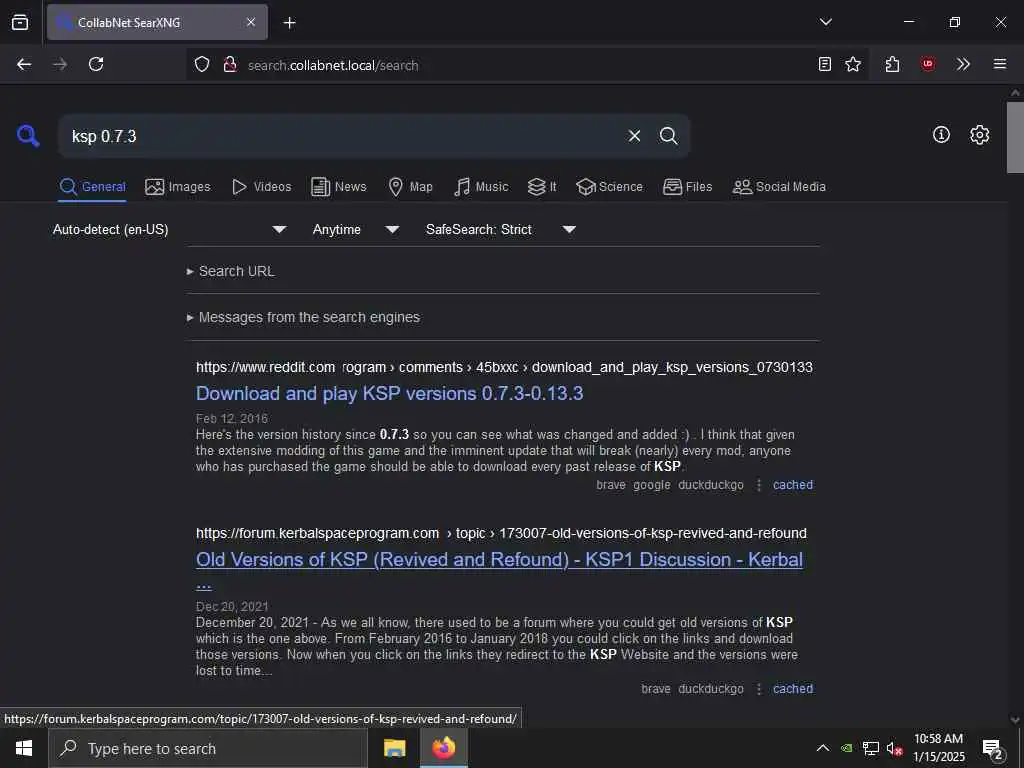Switch to Images search tab
This screenshot has height=768, width=1024.
coord(178,187)
